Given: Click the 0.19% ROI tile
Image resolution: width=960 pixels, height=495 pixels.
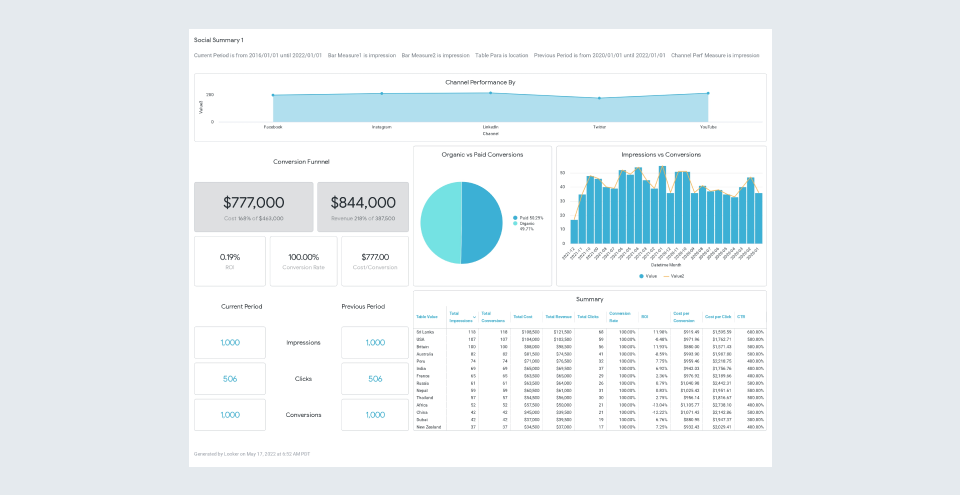Looking at the screenshot, I should coord(230,262).
